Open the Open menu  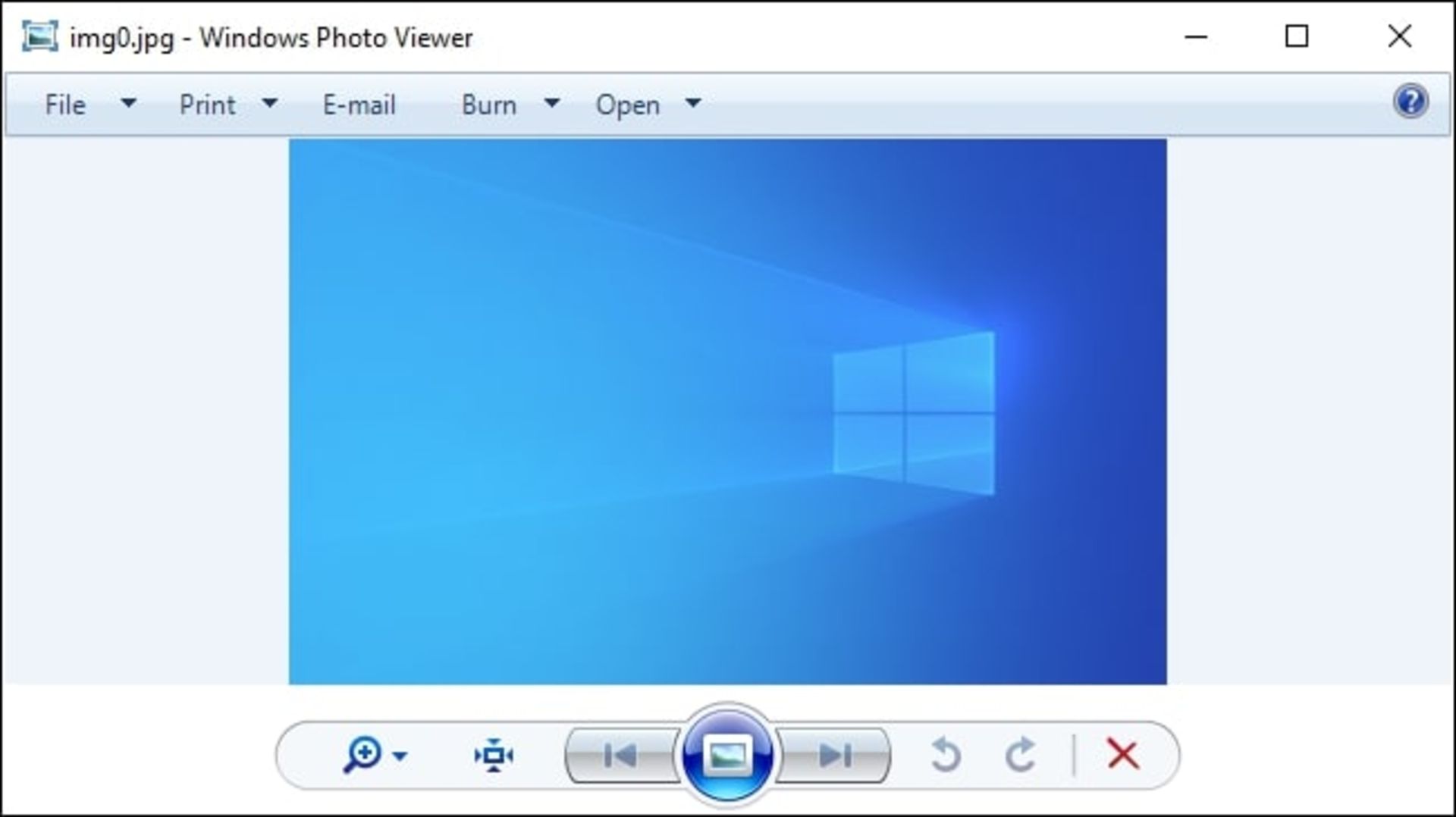point(628,105)
